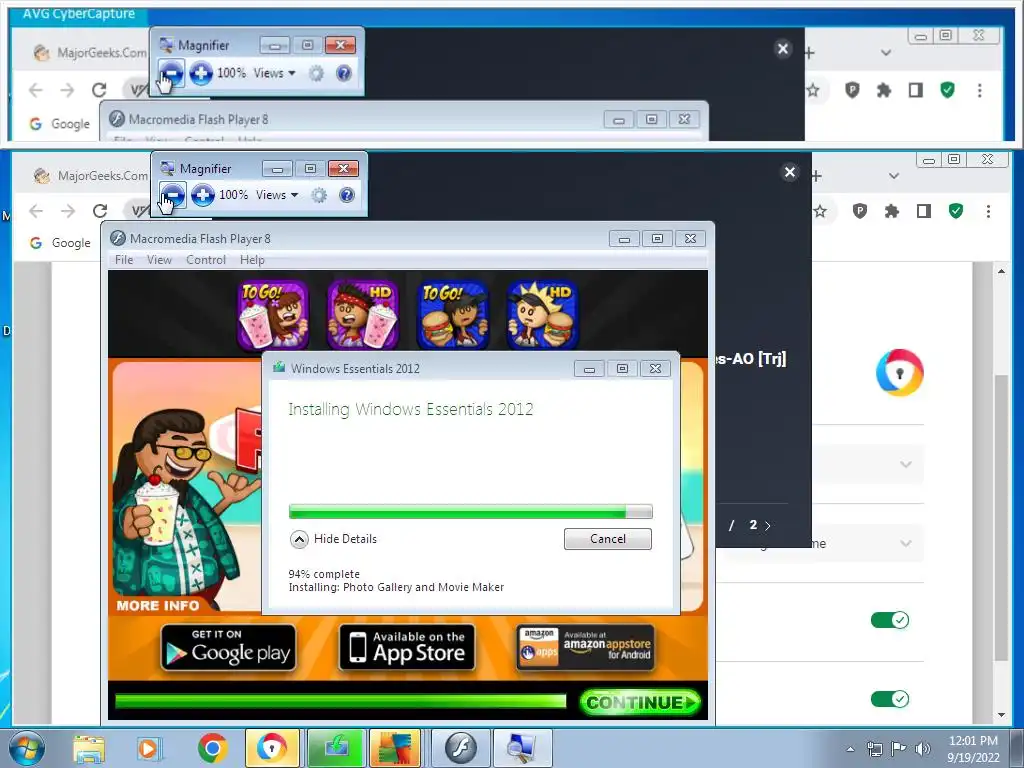Viewport: 1024px width, 768px height.
Task: Zoom out with Magnifier minus button
Action: click(172, 195)
